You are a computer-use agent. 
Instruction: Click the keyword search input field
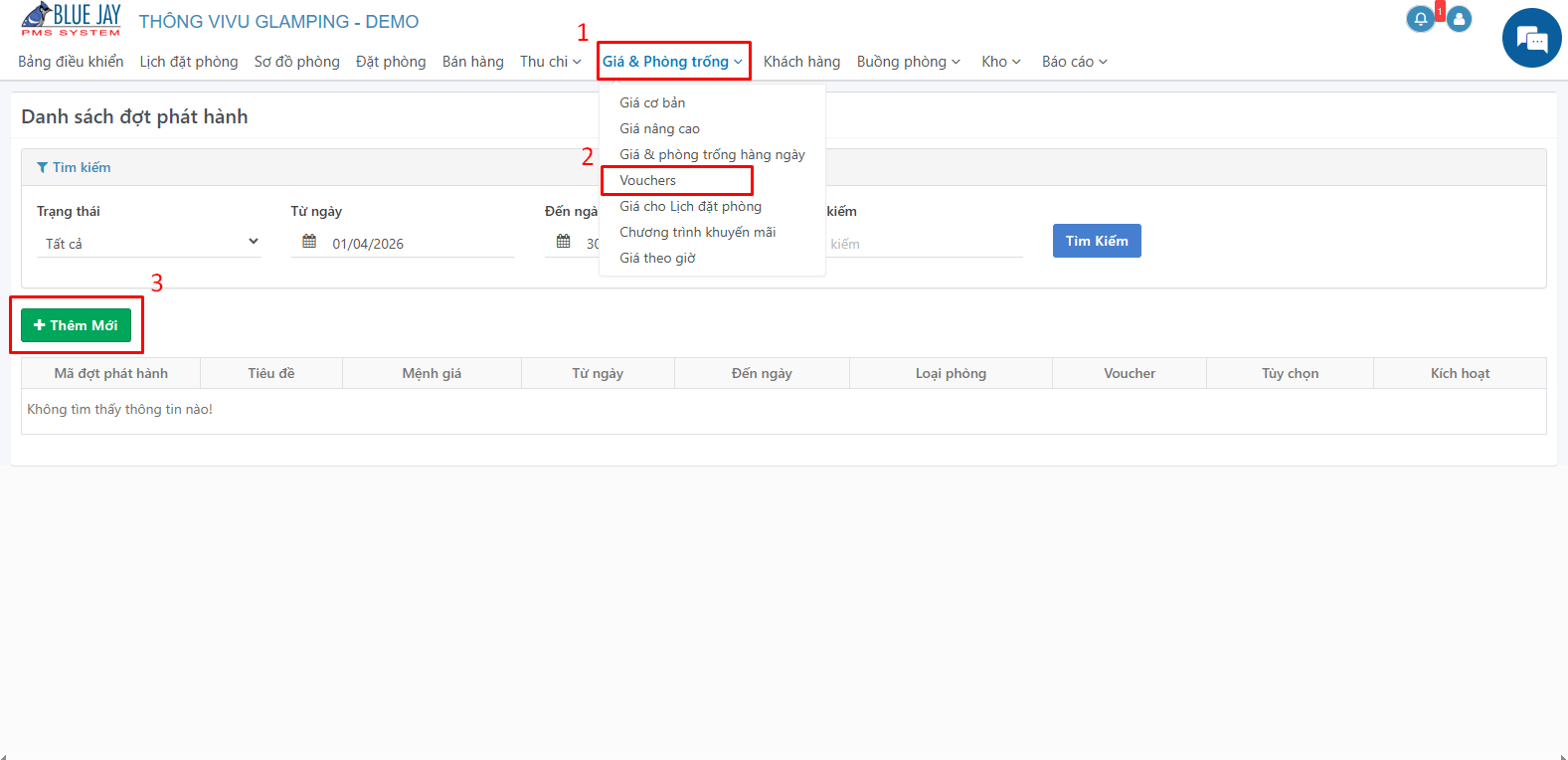click(x=924, y=243)
